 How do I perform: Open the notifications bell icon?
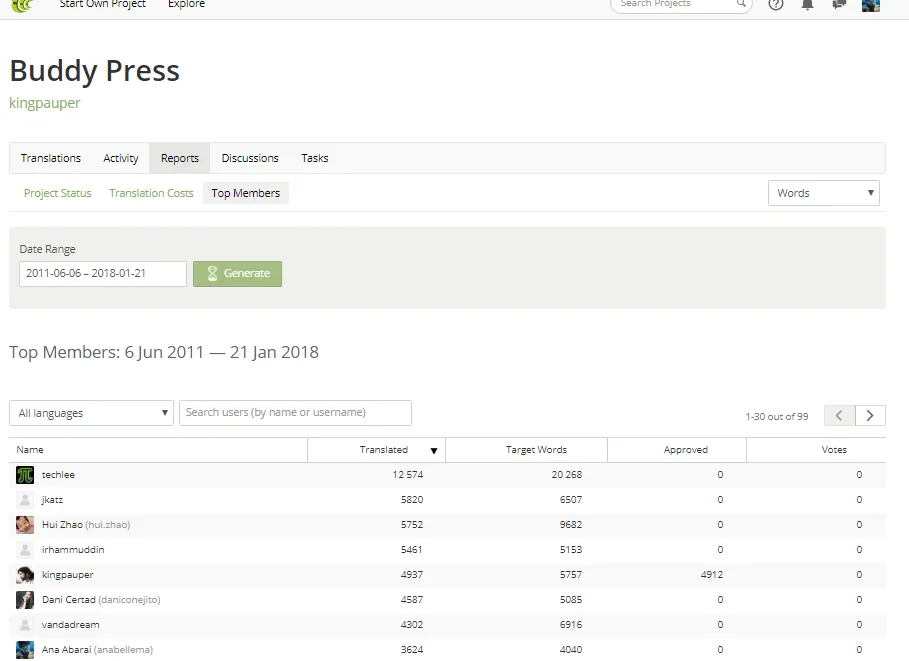click(807, 4)
